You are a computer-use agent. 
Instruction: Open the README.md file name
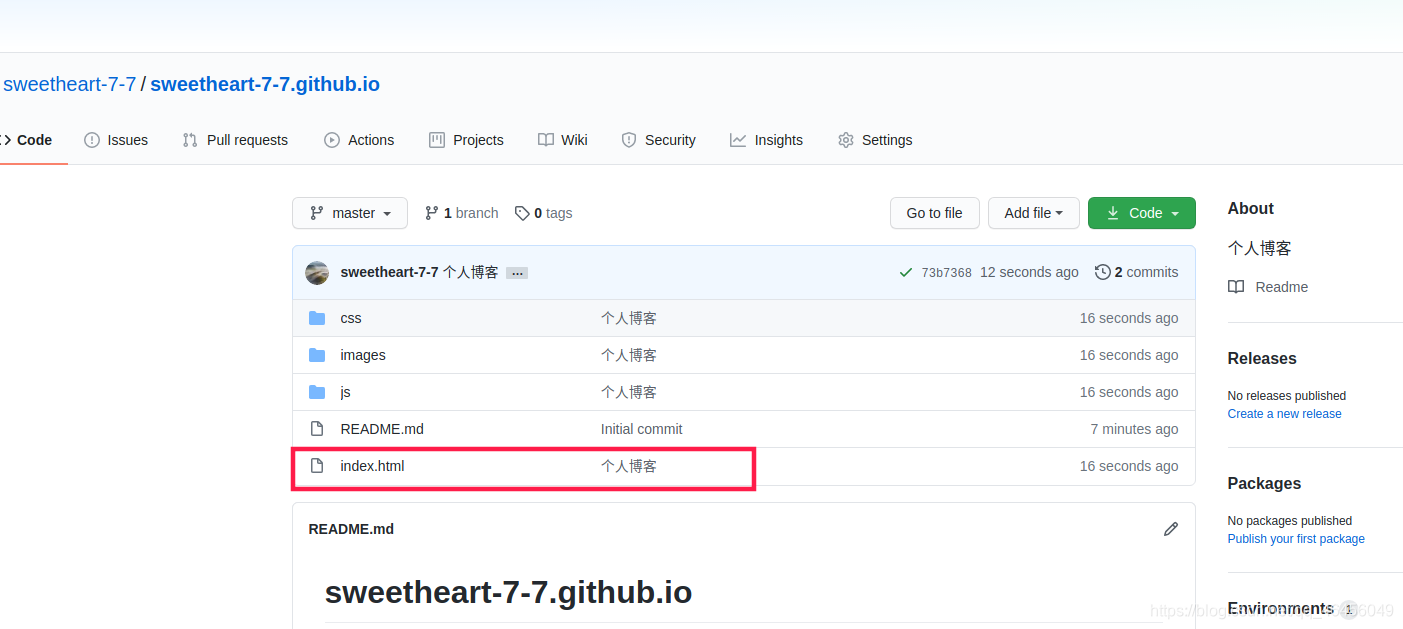click(x=382, y=429)
